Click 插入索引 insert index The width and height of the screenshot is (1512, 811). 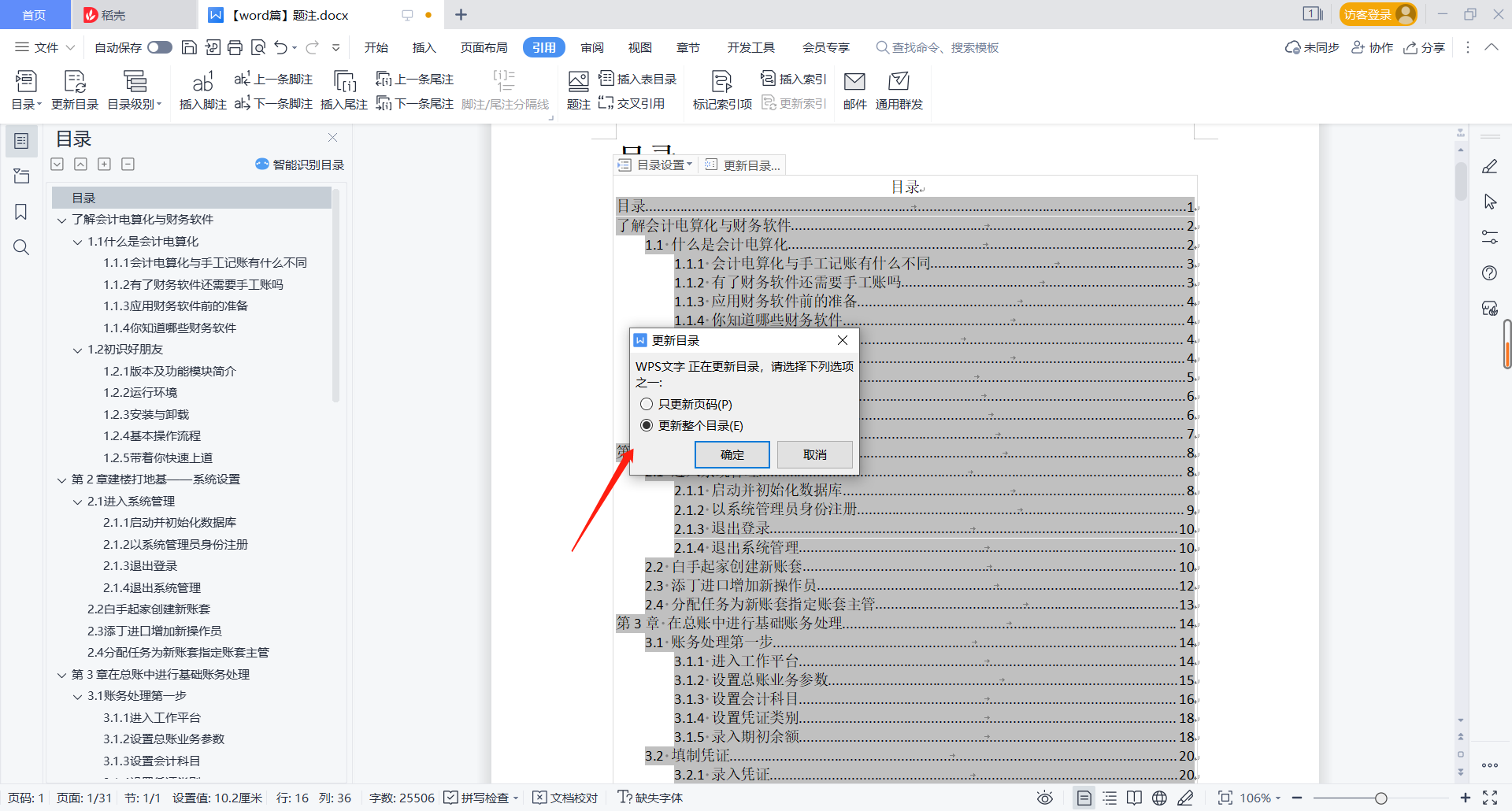(794, 79)
